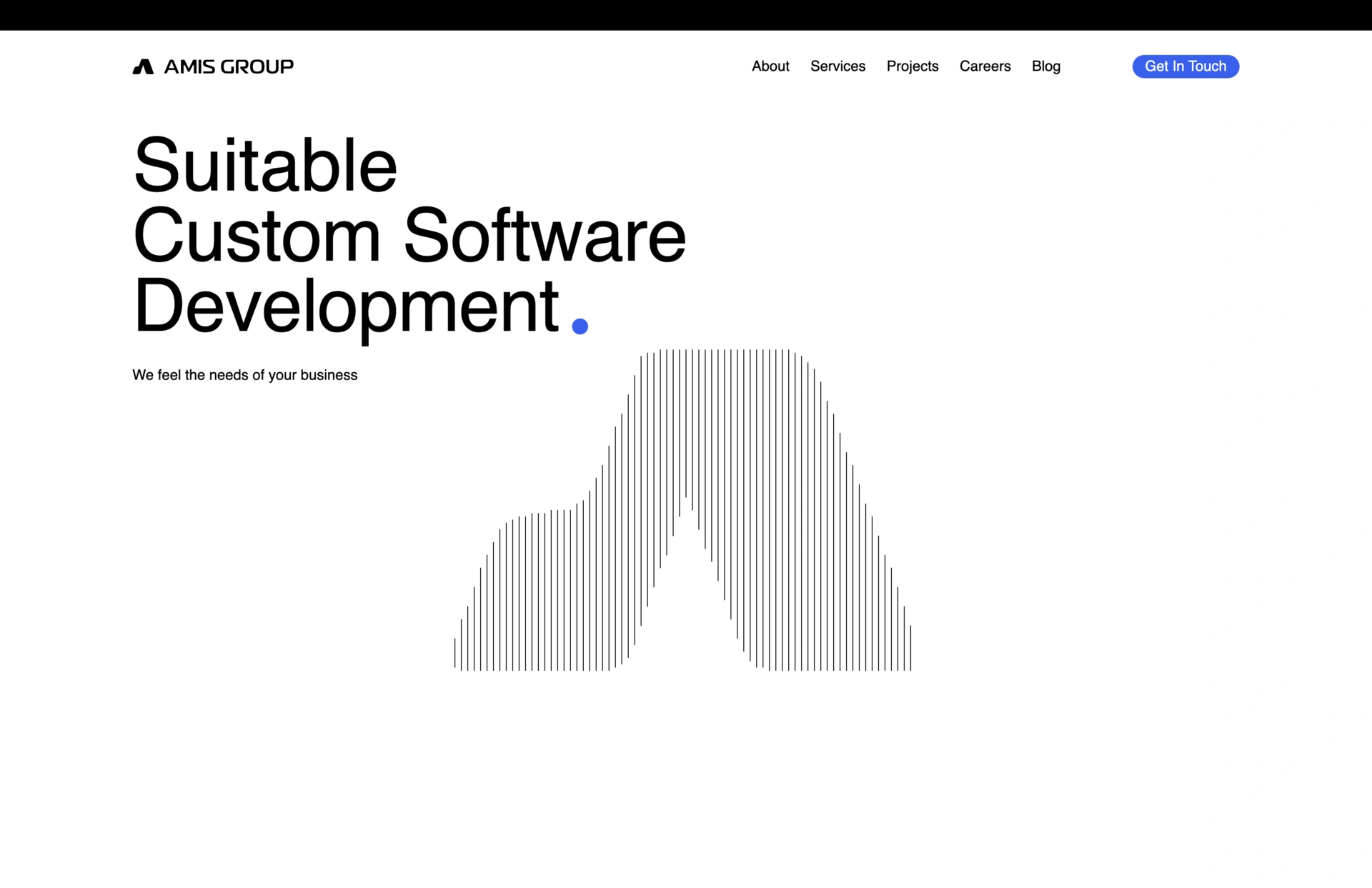Image resolution: width=1372 pixels, height=888 pixels.
Task: Click the word Software in the headline
Action: pos(545,236)
